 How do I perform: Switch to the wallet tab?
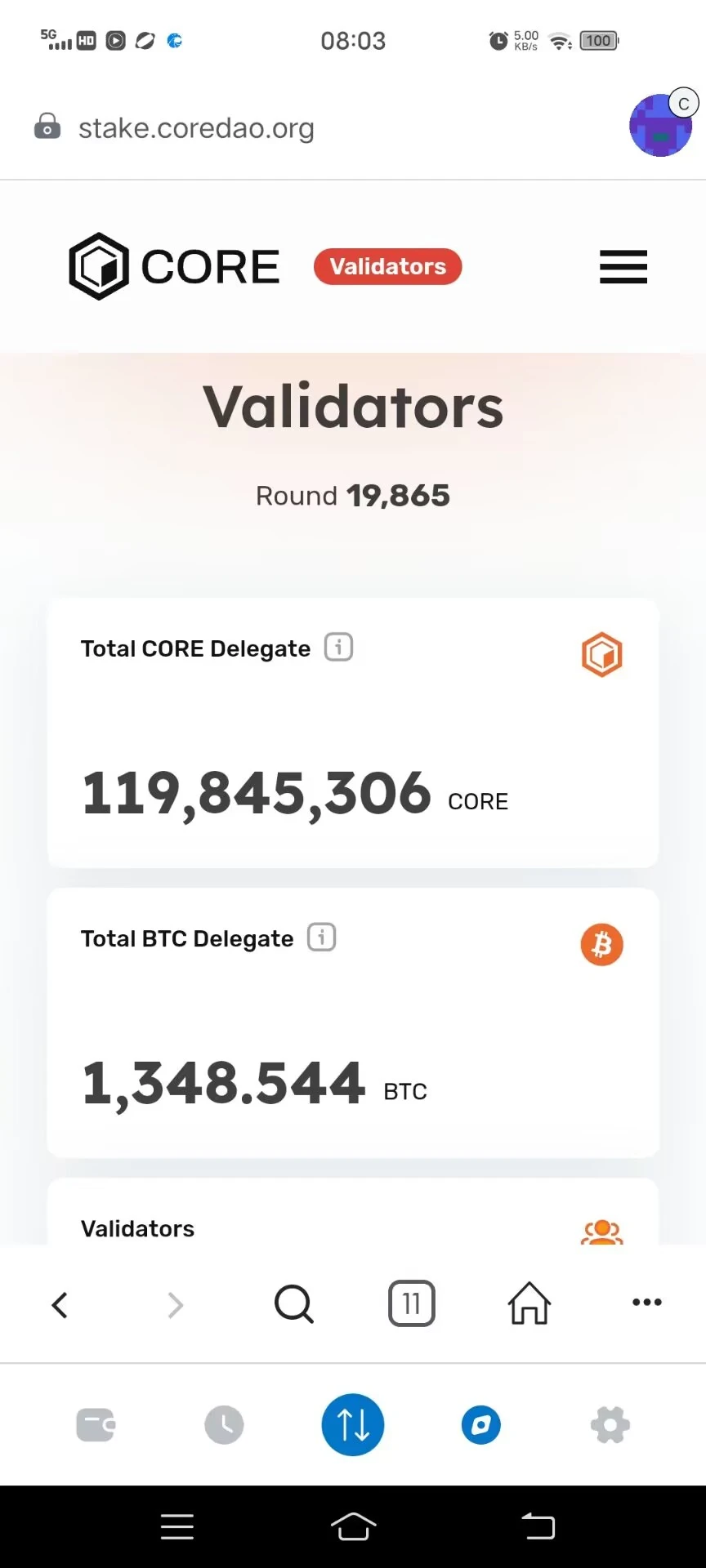pyautogui.click(x=96, y=1426)
